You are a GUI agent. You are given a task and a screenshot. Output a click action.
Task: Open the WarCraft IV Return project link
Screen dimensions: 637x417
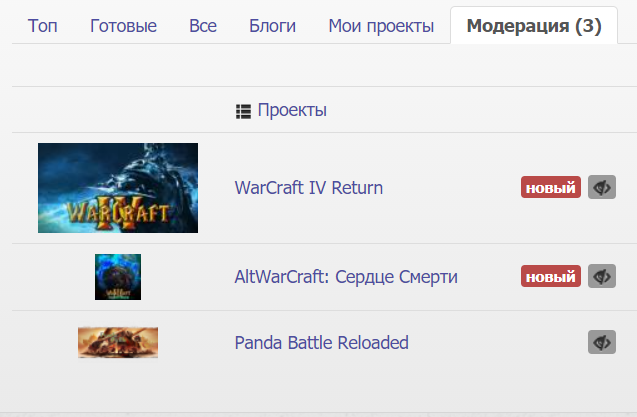(x=309, y=188)
